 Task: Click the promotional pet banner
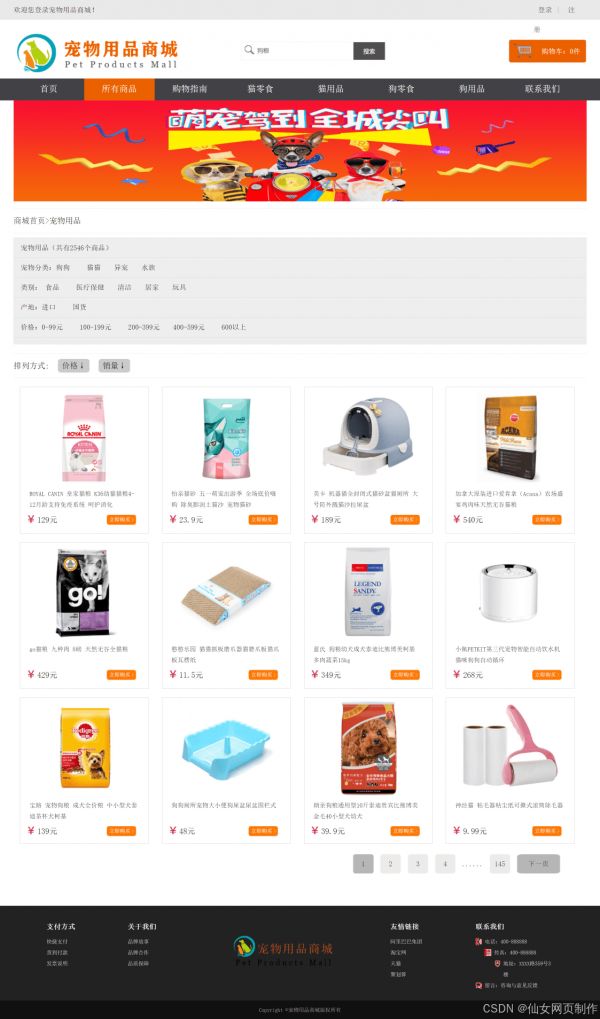(300, 151)
